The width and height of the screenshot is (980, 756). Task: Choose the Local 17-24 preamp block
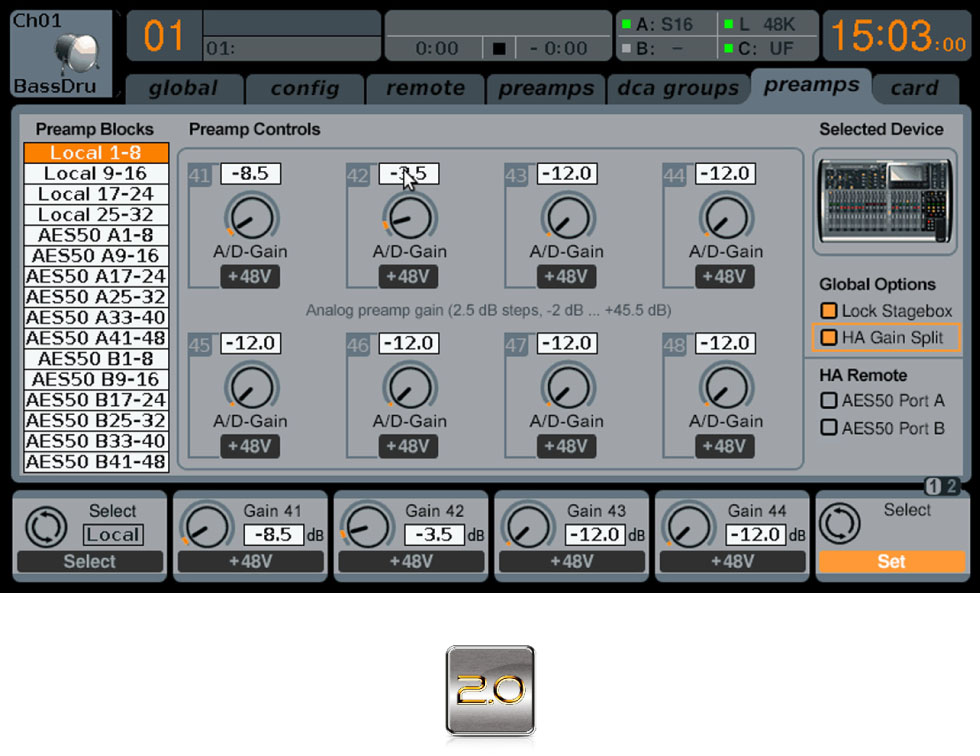pyautogui.click(x=95, y=194)
